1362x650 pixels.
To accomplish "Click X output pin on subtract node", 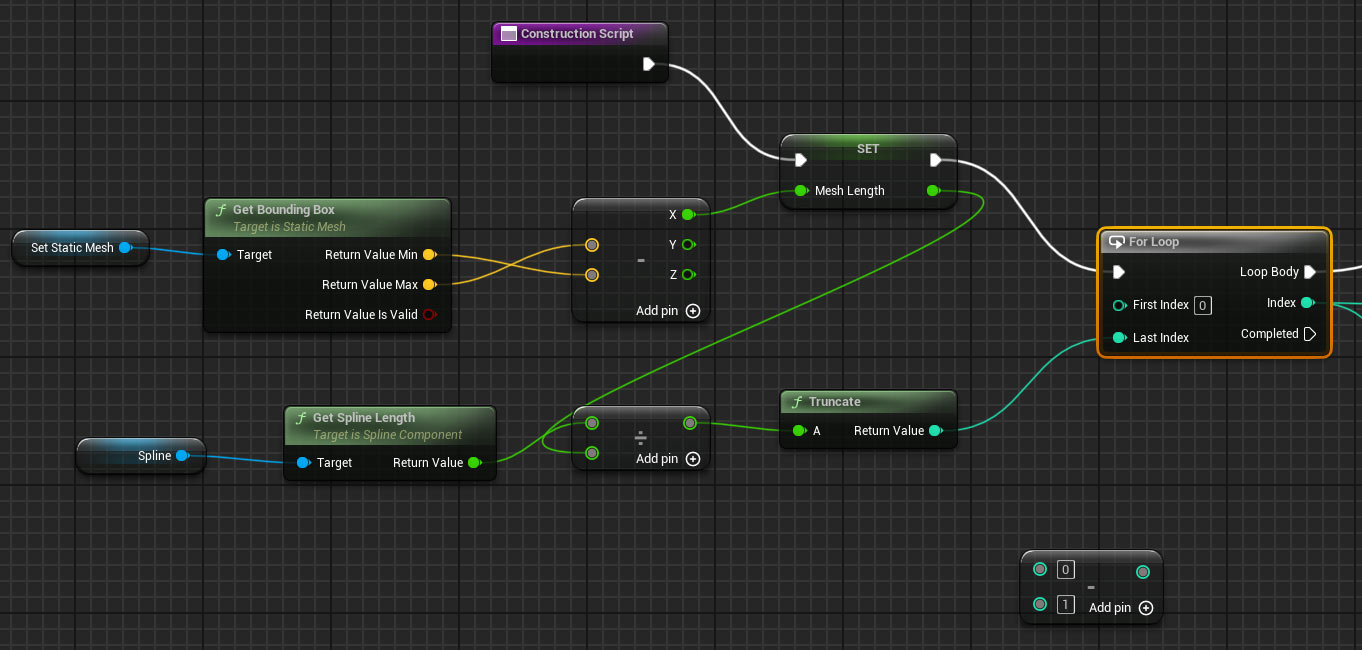I will click(x=688, y=214).
